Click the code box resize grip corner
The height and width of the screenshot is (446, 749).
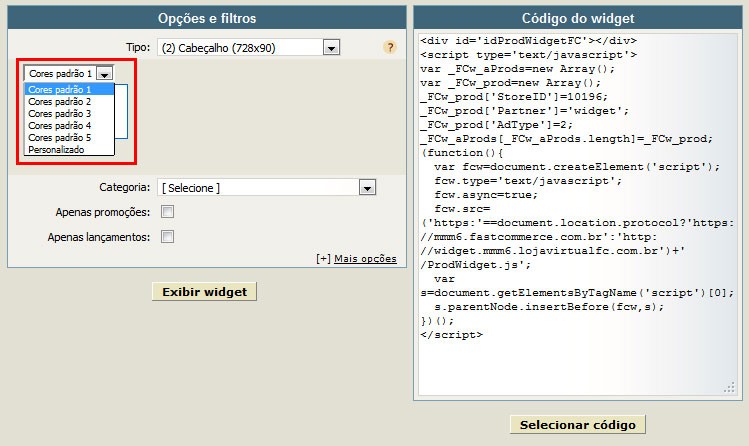tap(729, 387)
